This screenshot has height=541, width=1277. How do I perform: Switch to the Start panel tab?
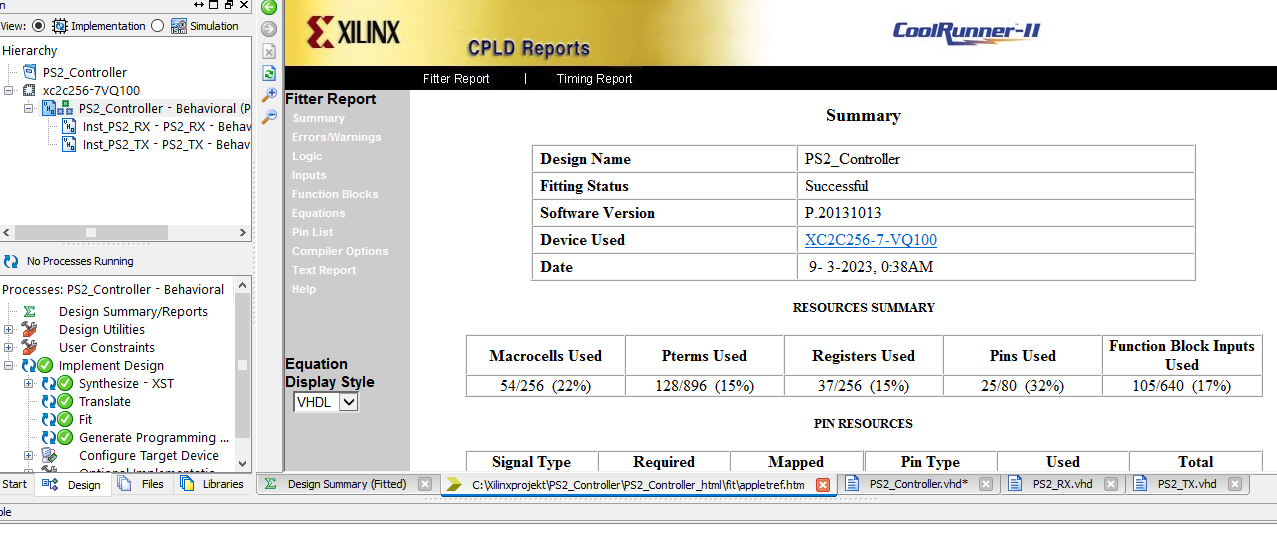(15, 484)
